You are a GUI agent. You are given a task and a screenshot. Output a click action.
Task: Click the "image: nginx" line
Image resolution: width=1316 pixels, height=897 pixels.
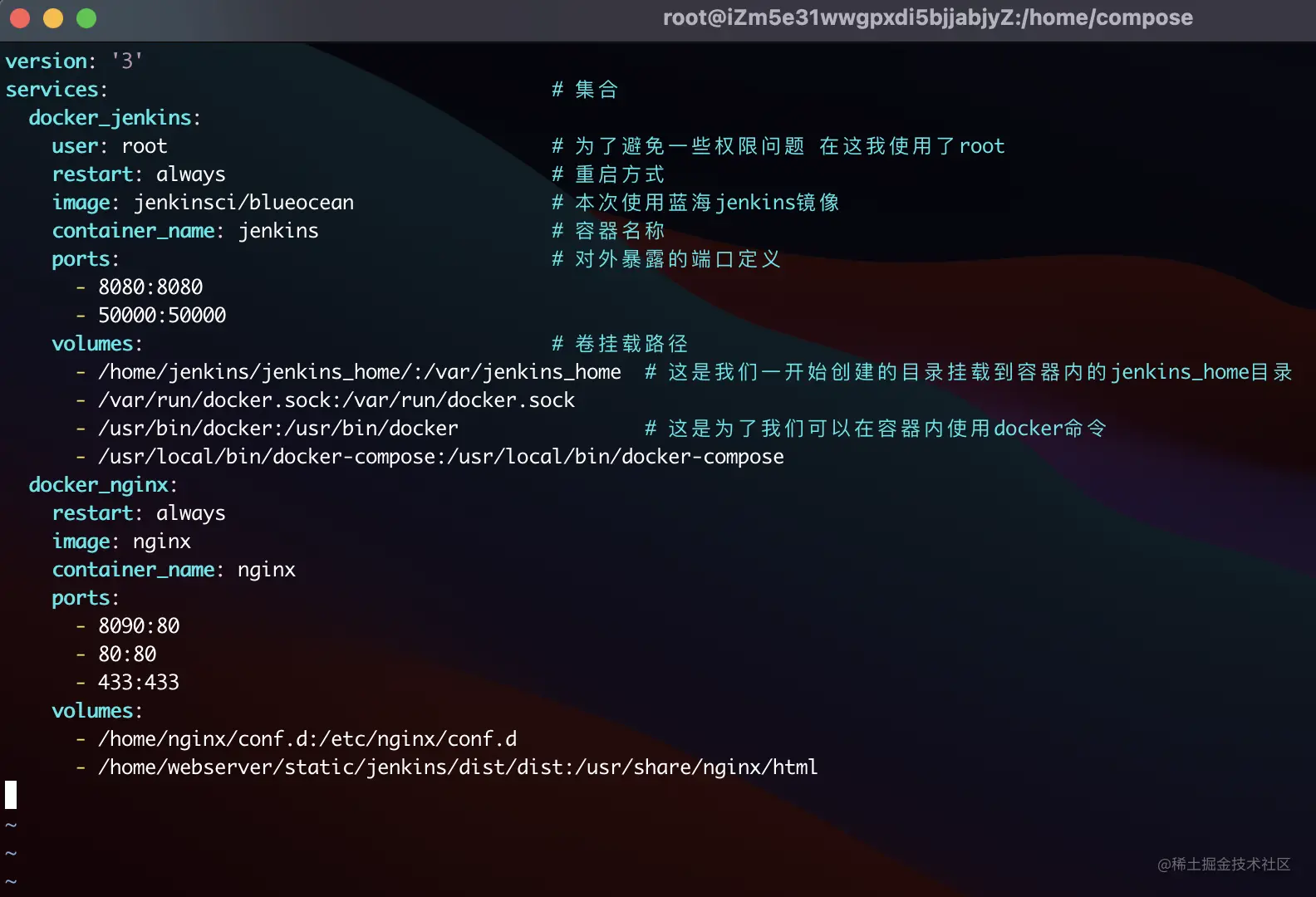121,542
